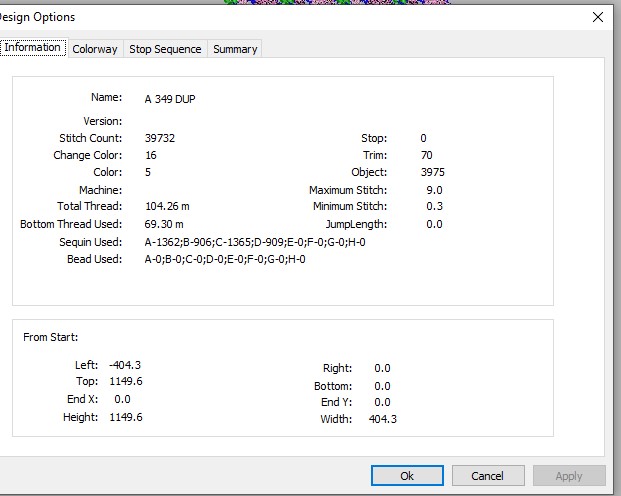Click the Bead Used value text
This screenshot has height=496, width=621.
225,259
